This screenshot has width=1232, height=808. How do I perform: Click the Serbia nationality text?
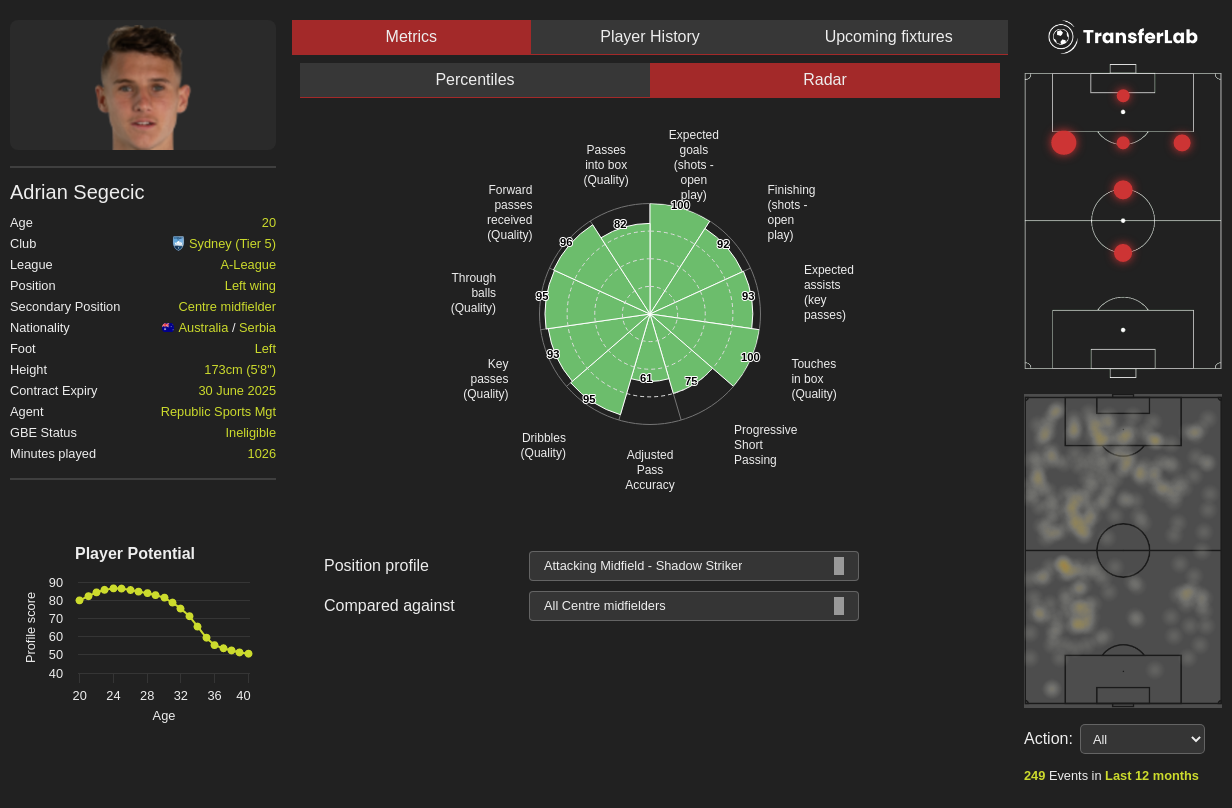(257, 328)
